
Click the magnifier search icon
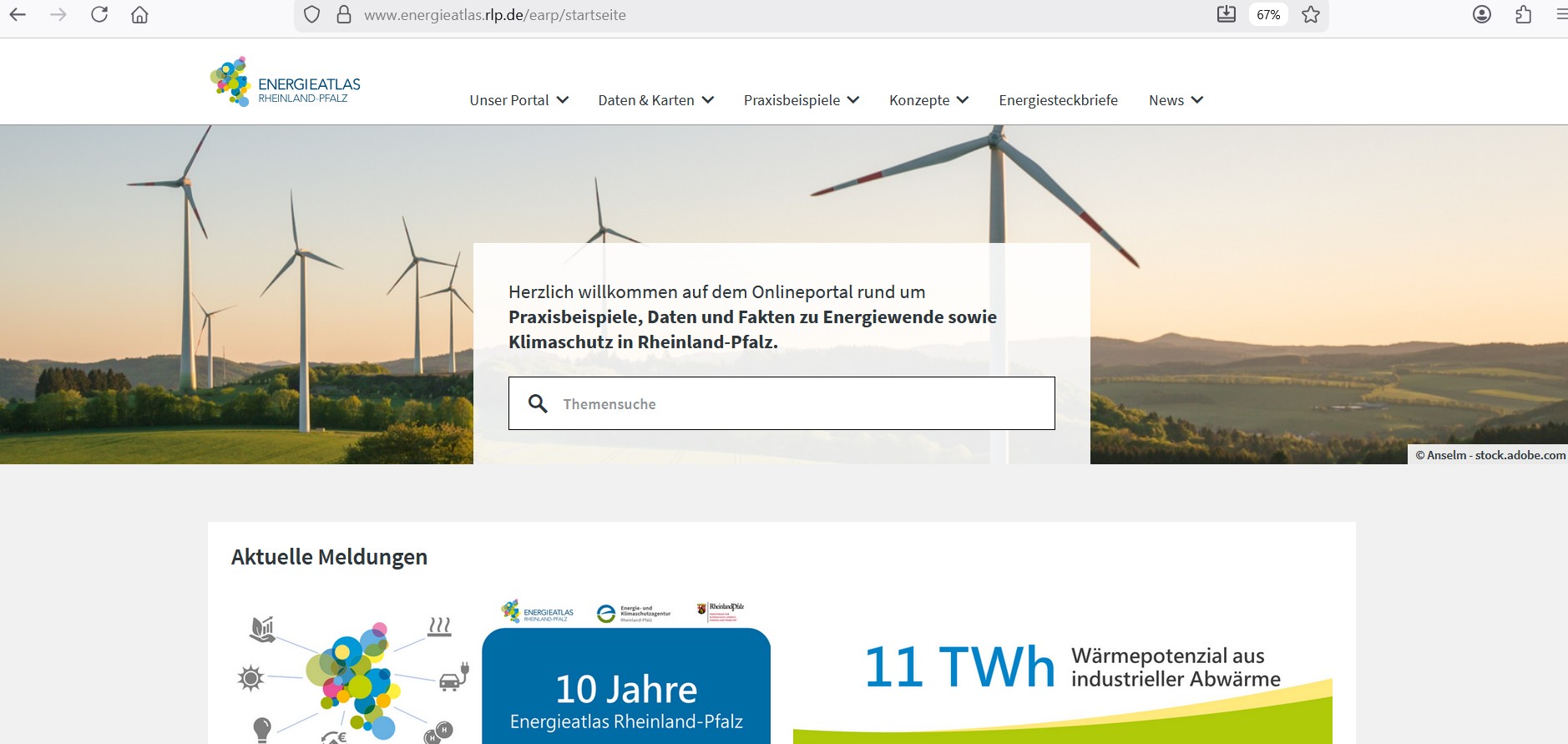point(538,404)
